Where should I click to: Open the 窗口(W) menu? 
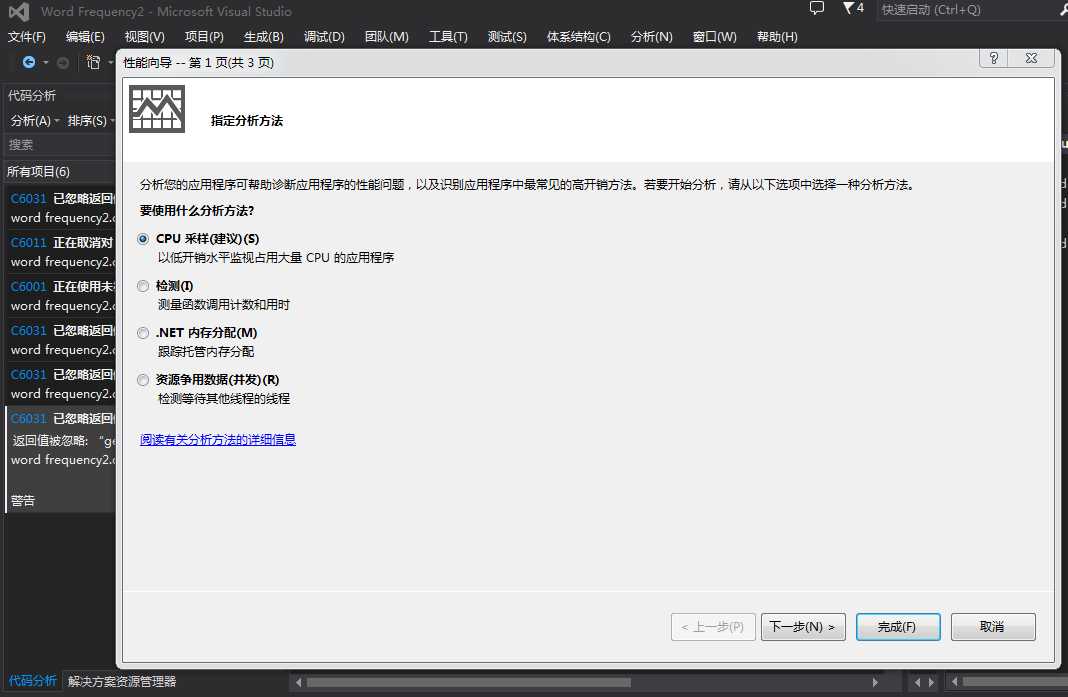point(714,37)
